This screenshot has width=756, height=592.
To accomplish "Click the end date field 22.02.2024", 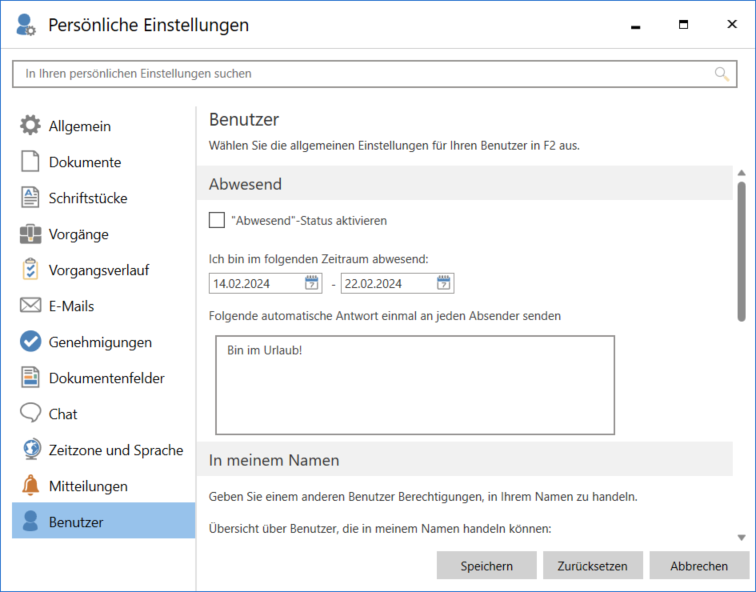I will point(397,283).
